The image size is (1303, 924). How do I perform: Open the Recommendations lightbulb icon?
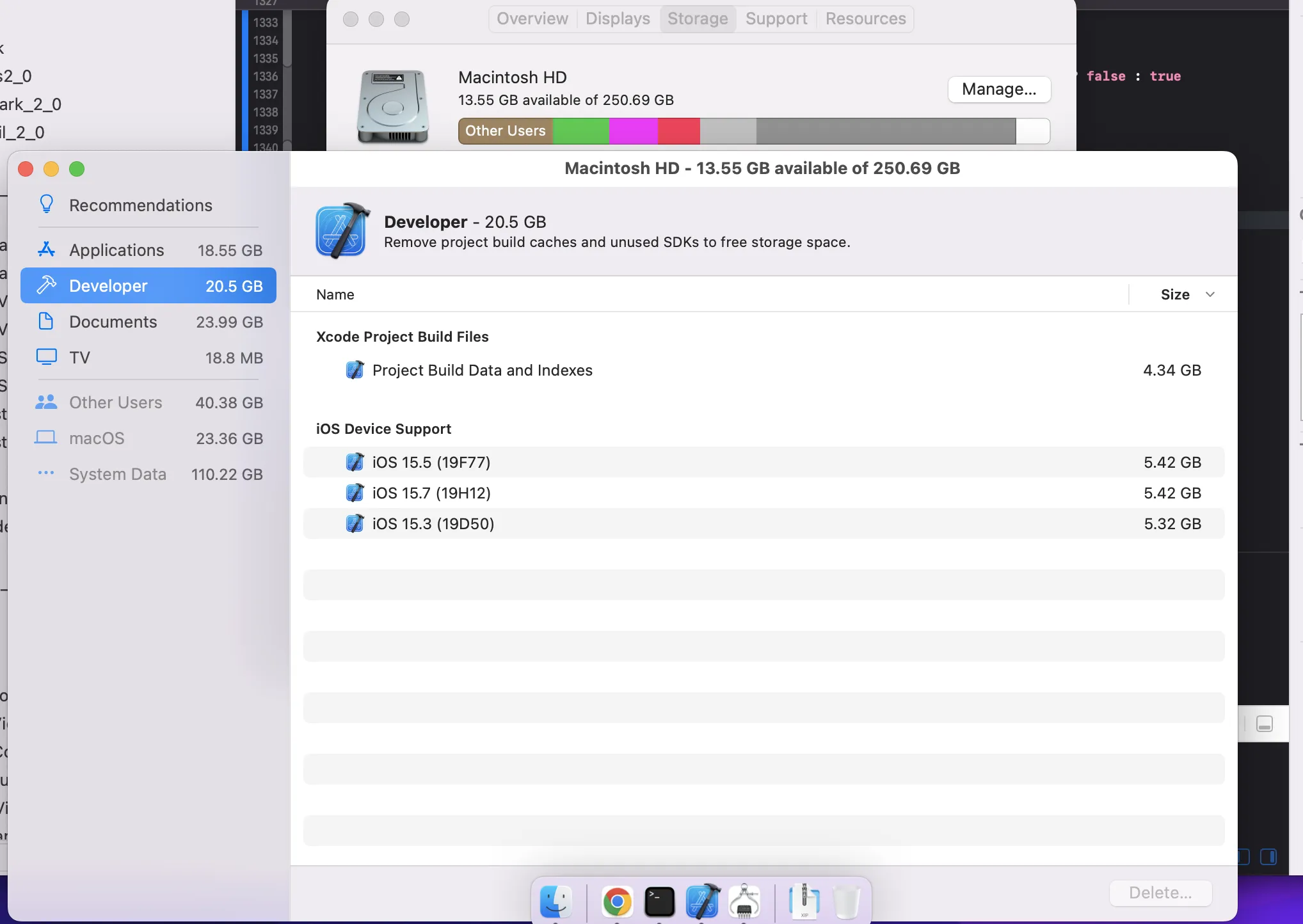46,205
